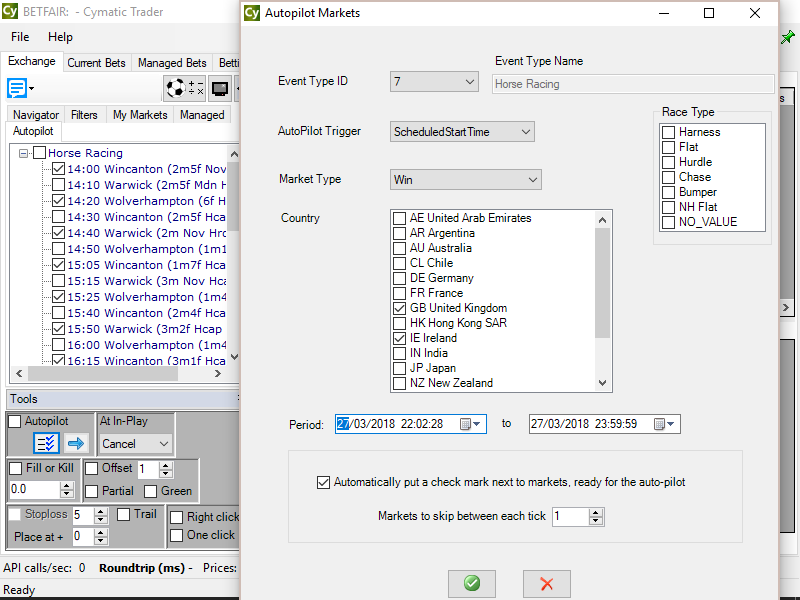Image resolution: width=800 pixels, height=600 pixels.
Task: Open the Autopilot markets checklist icon
Action: point(46,443)
